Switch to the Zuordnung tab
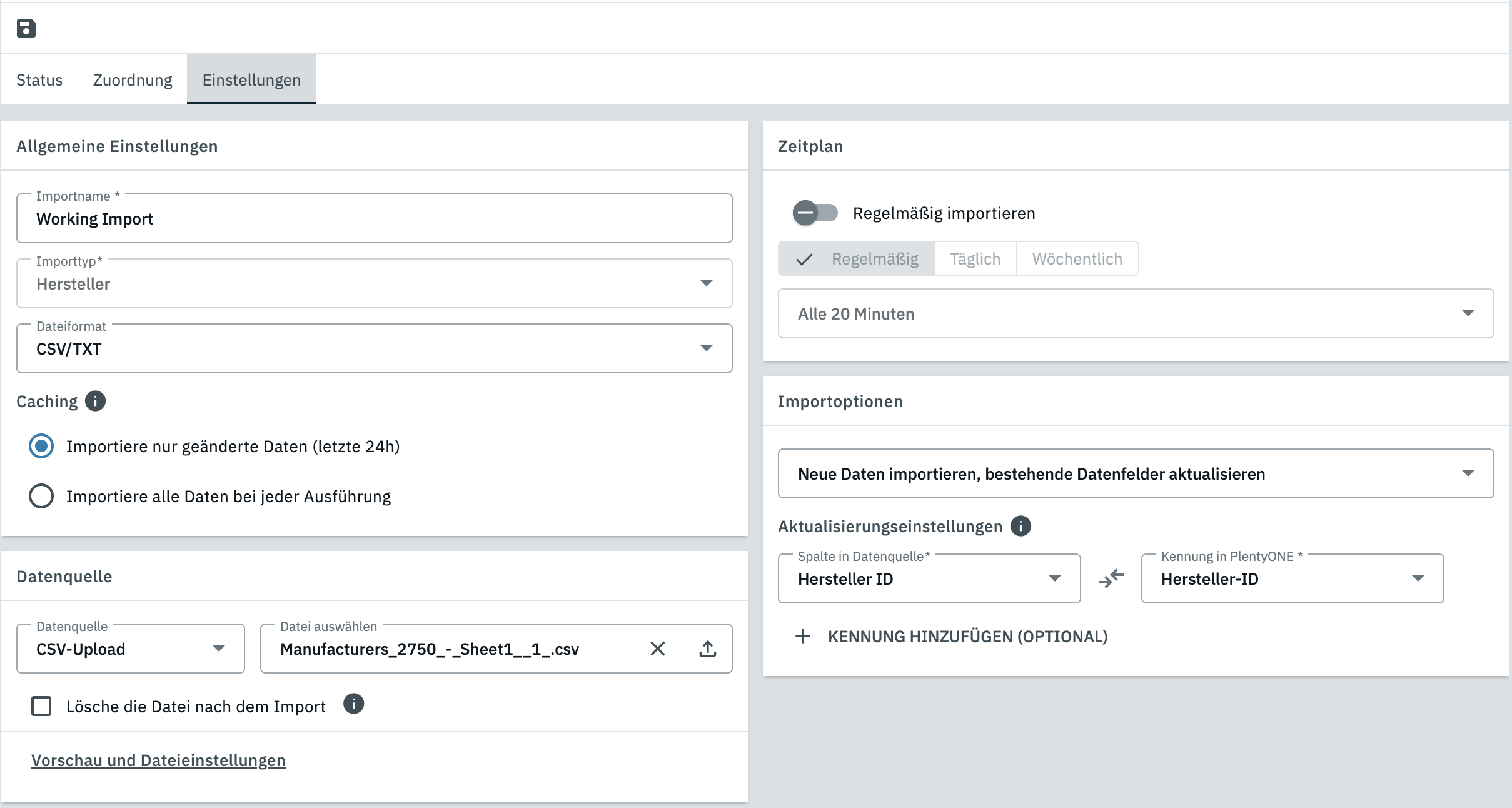 point(133,80)
